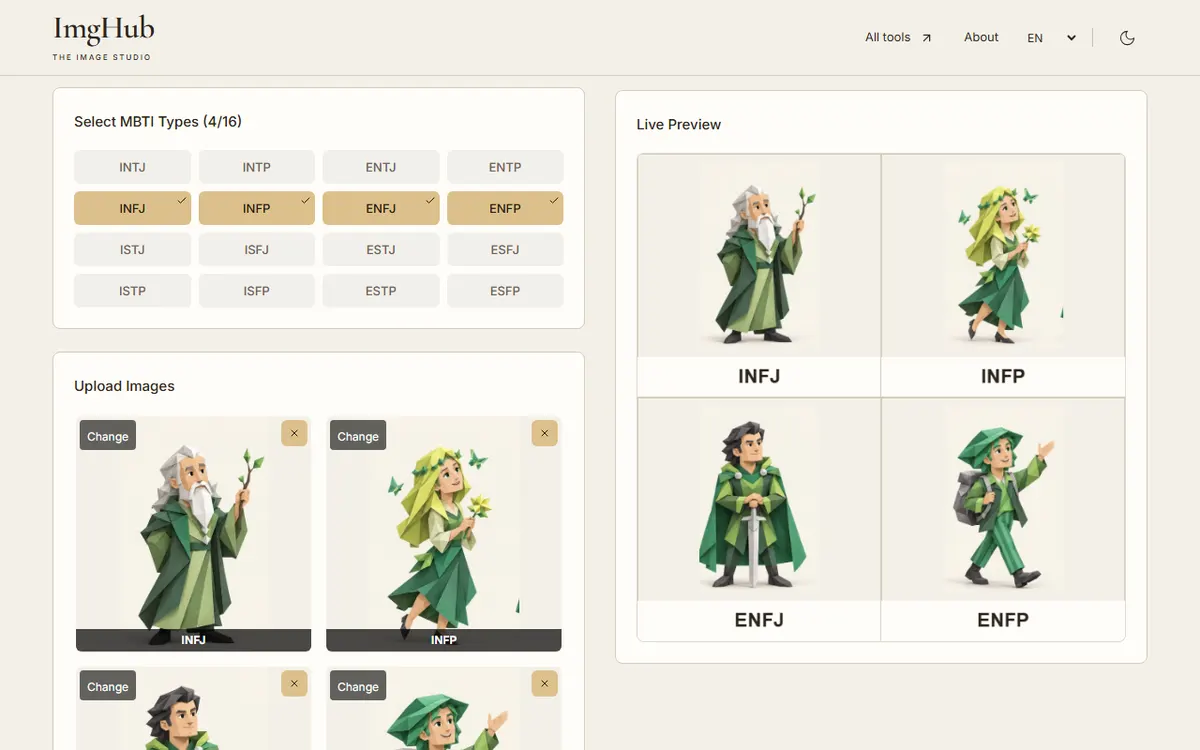Click the INFJ uploaded wizard thumbnail
This screenshot has height=750, width=1200.
click(x=194, y=534)
